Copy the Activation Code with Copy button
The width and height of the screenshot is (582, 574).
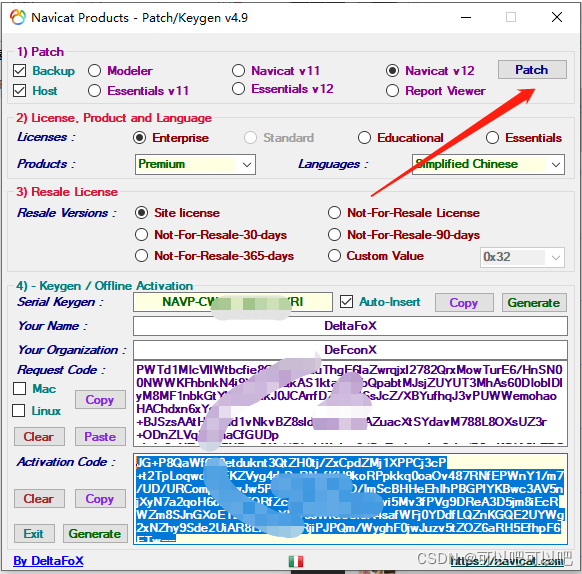100,498
